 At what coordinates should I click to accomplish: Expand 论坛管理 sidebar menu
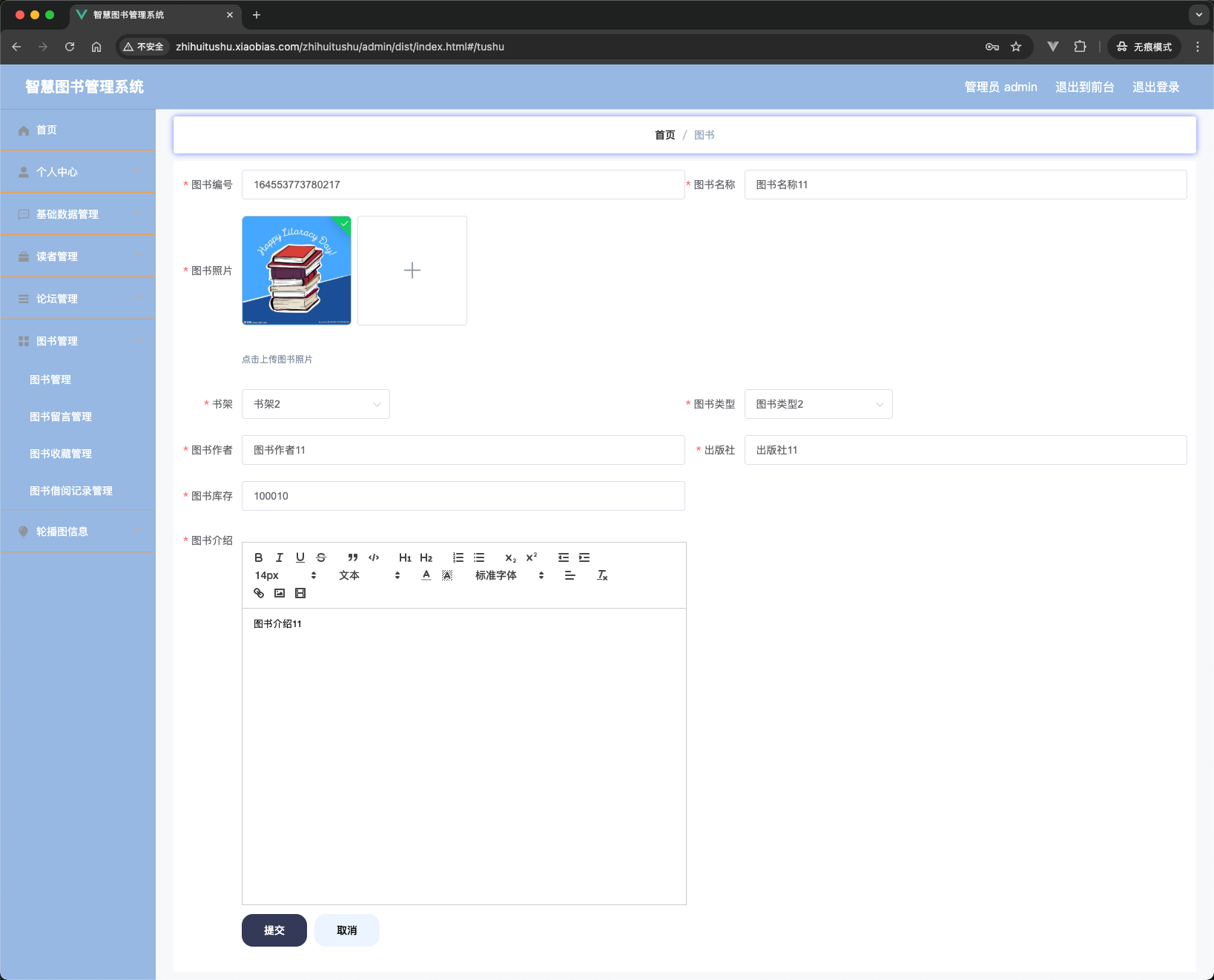coord(78,299)
